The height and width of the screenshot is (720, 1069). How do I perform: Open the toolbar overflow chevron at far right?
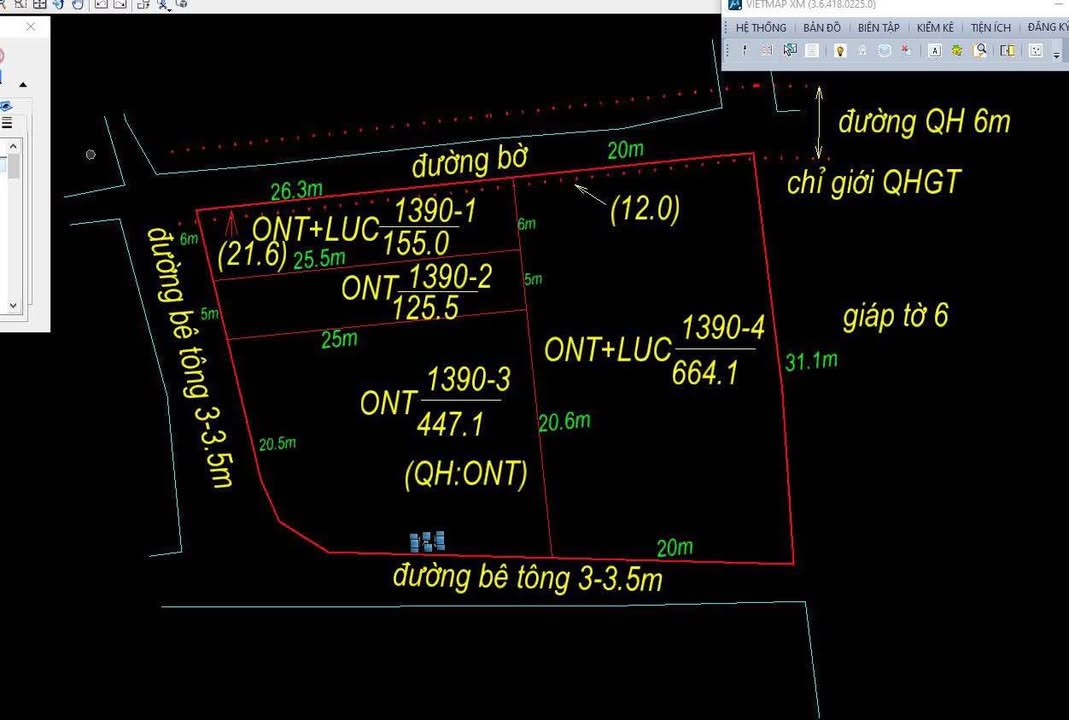(x=1058, y=55)
